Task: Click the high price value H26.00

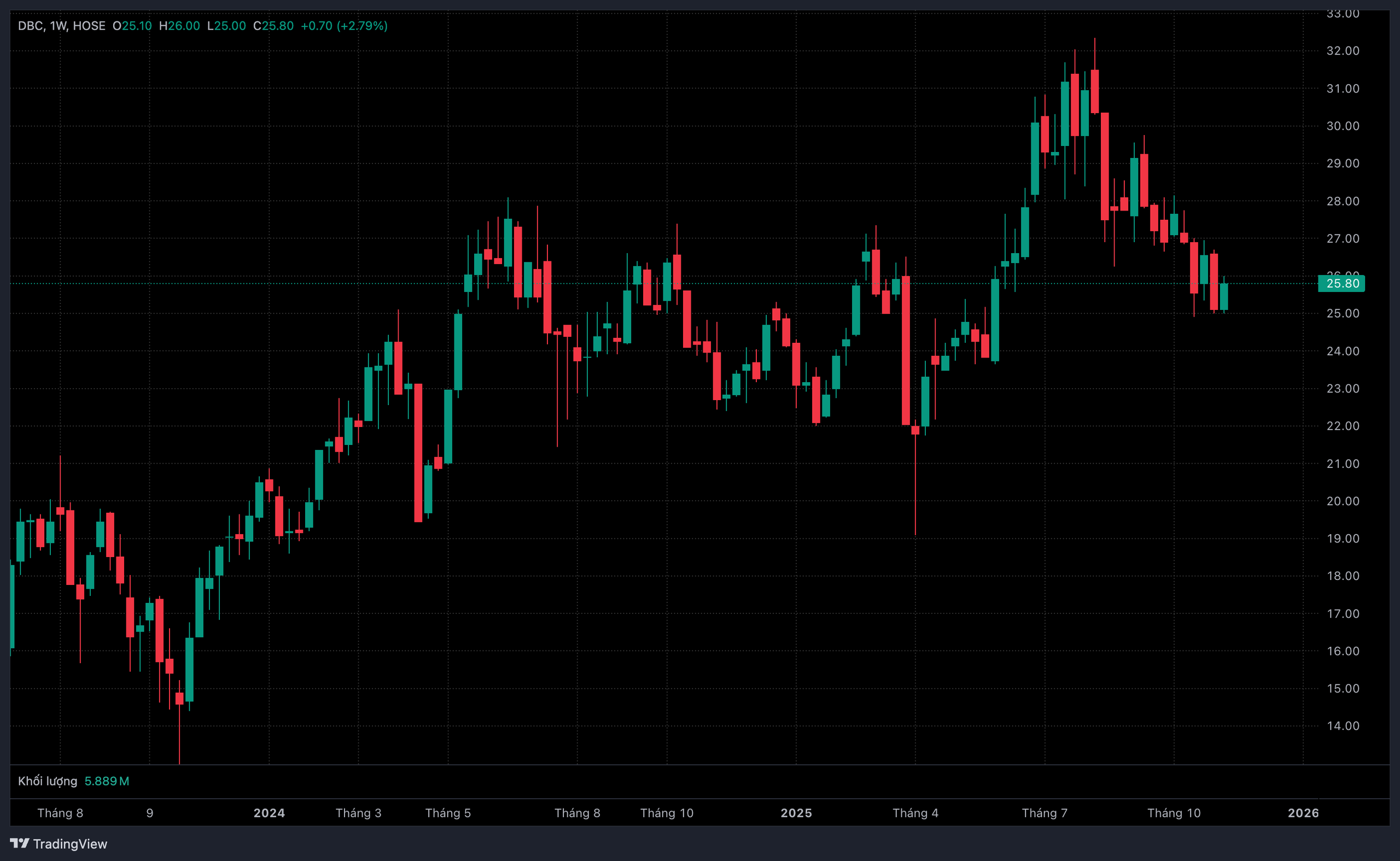Action: tap(179, 26)
